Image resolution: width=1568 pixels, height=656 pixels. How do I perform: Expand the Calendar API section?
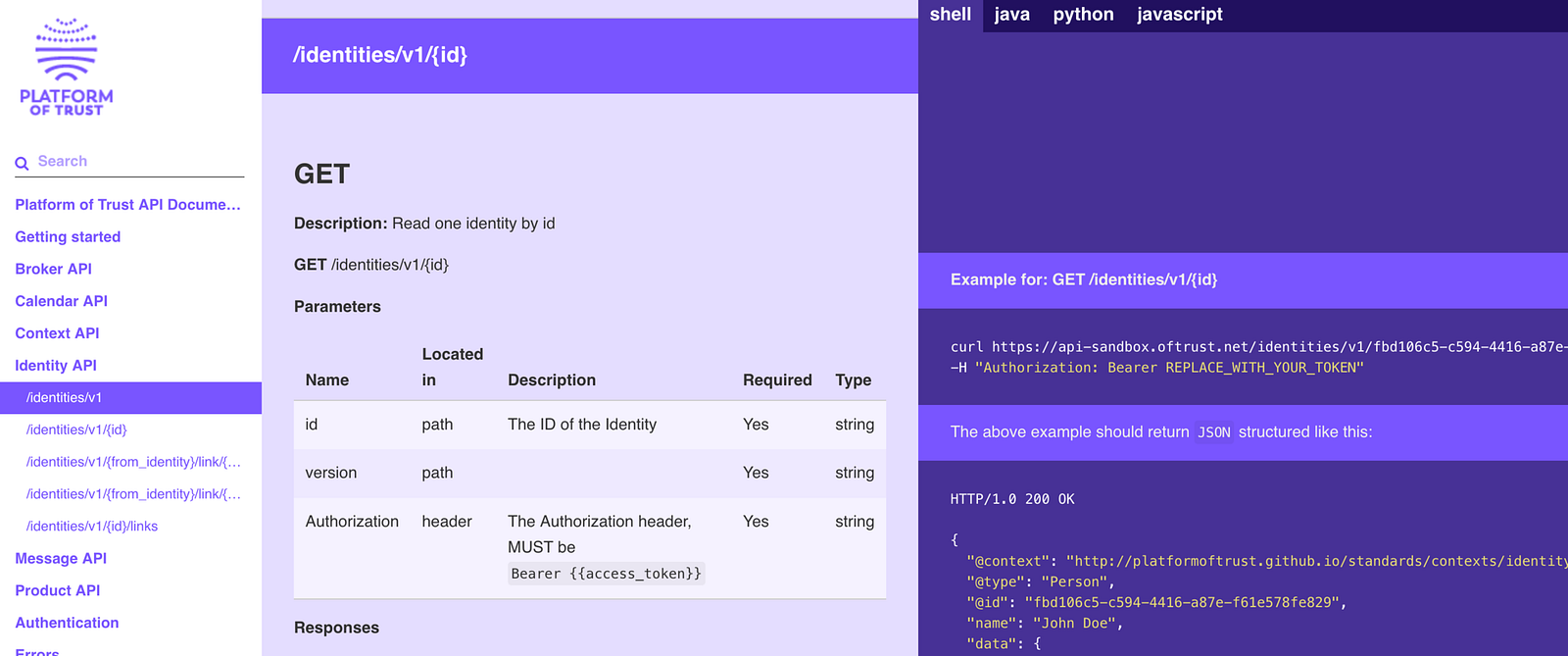point(61,301)
